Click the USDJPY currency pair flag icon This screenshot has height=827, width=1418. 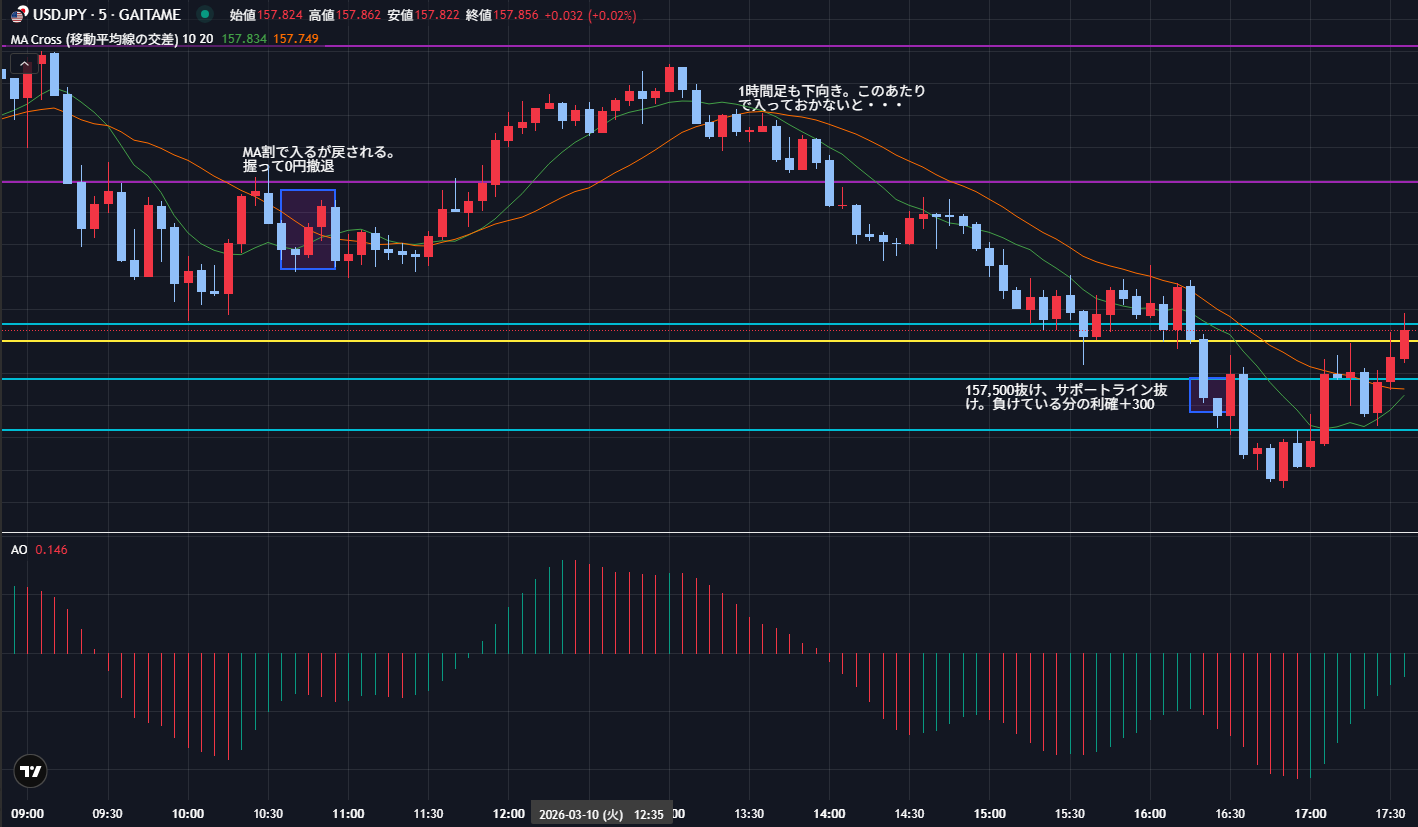click(19, 15)
